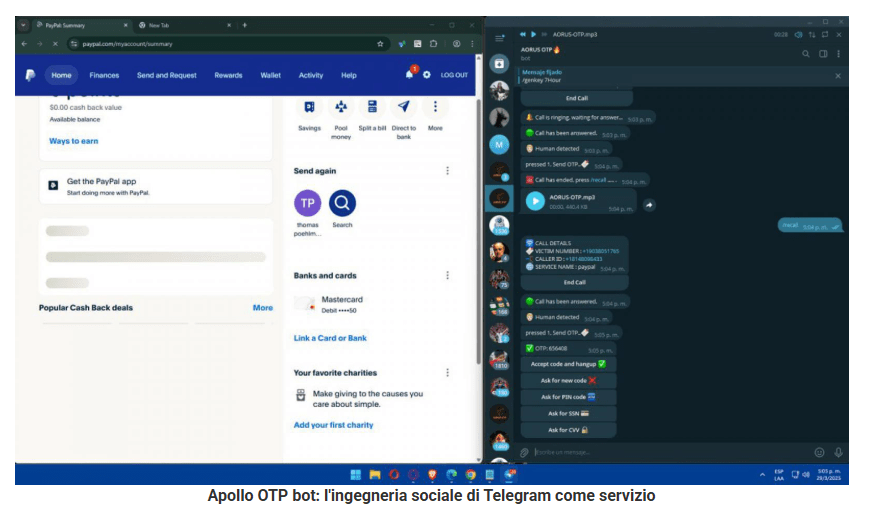Toggle Telegram right sidebar panel icon
The width and height of the screenshot is (884, 512).
(x=823, y=54)
